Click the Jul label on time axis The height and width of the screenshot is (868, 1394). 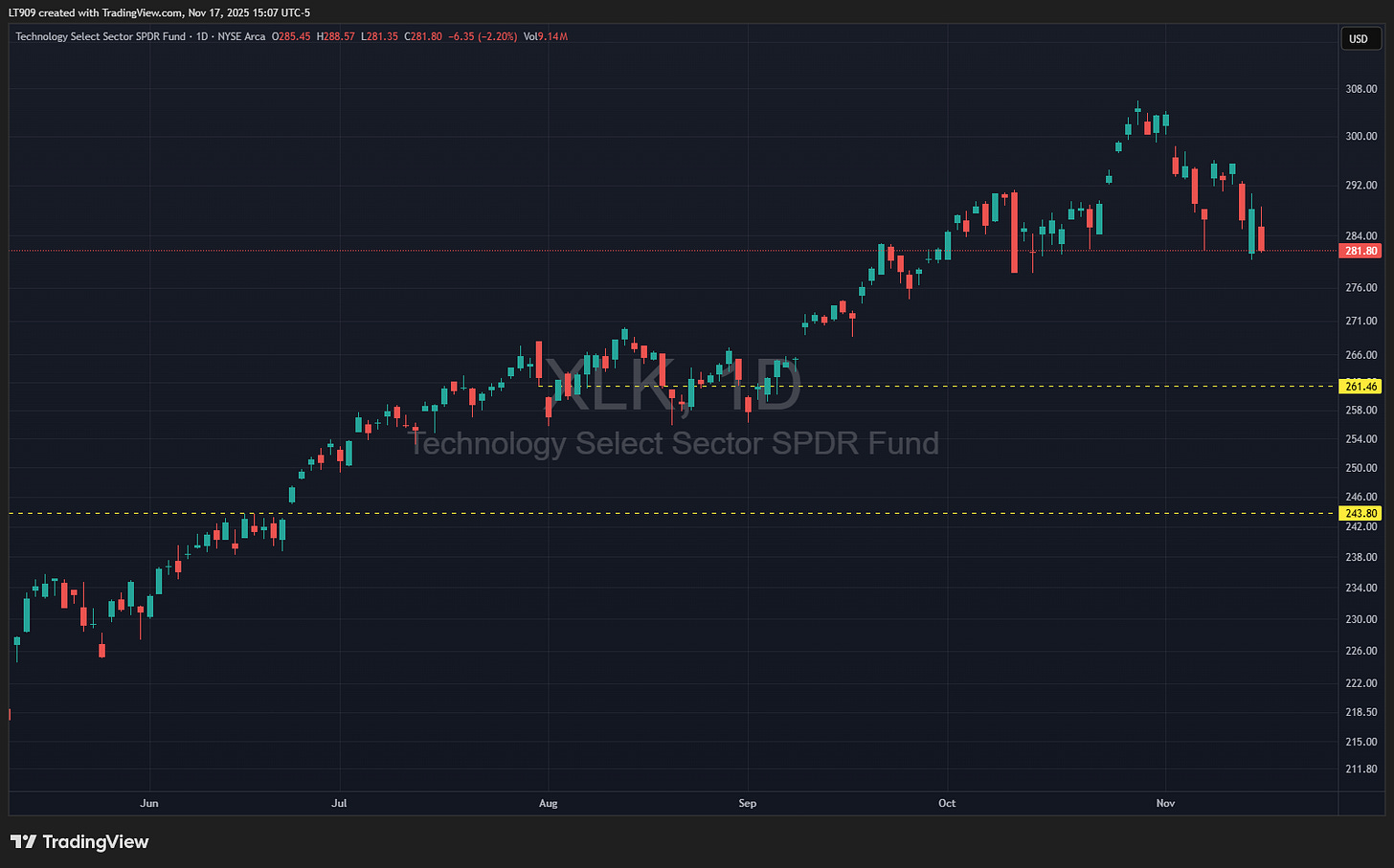(x=339, y=803)
